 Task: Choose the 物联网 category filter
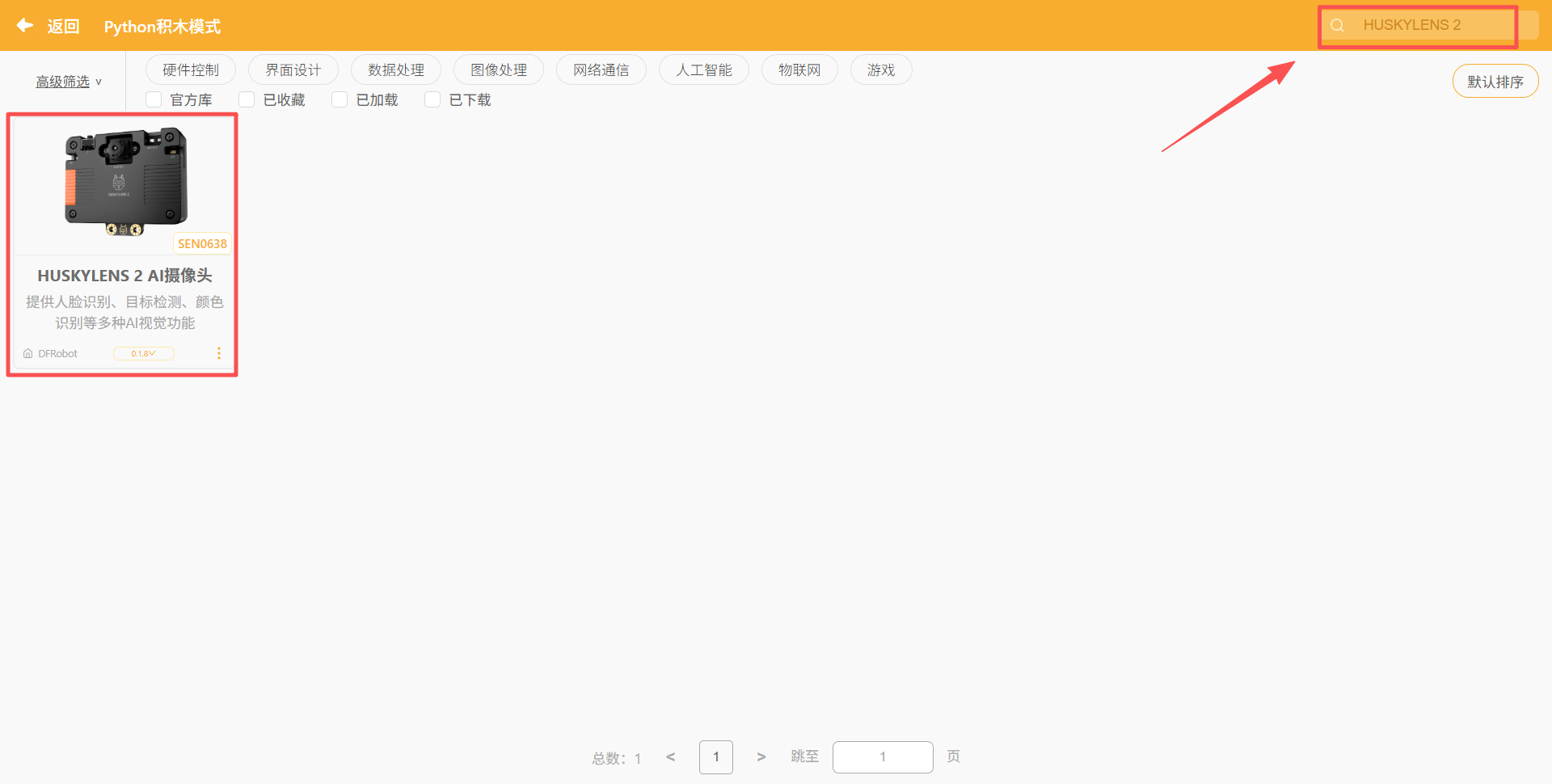[x=799, y=70]
